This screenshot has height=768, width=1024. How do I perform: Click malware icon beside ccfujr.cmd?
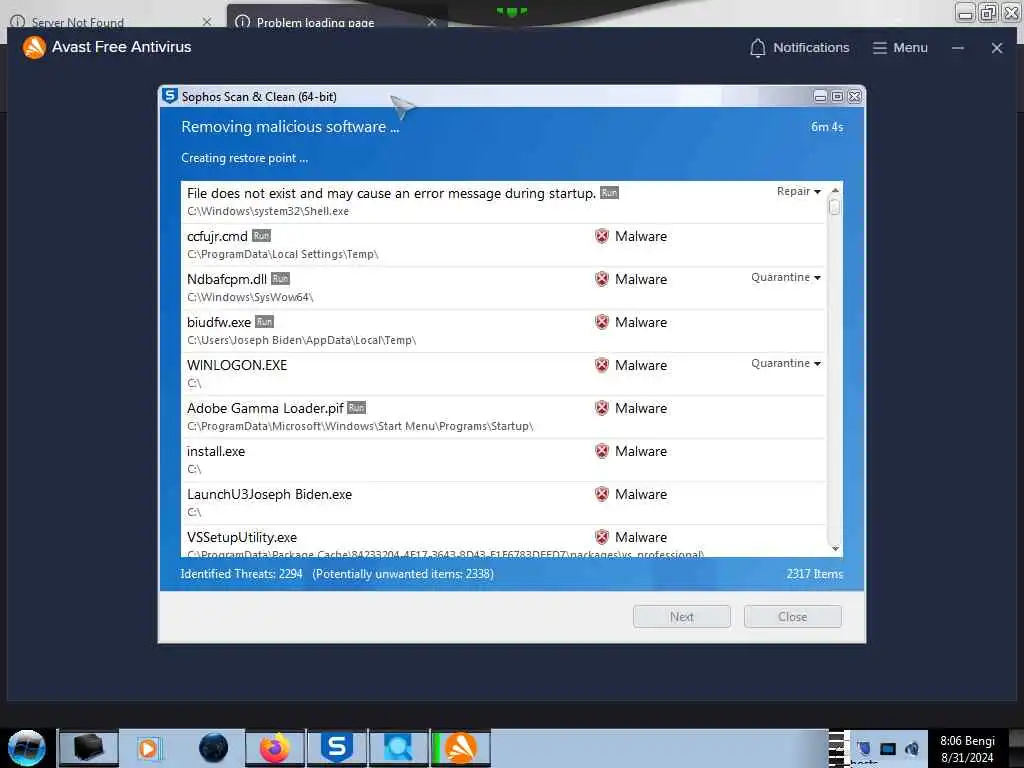point(602,236)
